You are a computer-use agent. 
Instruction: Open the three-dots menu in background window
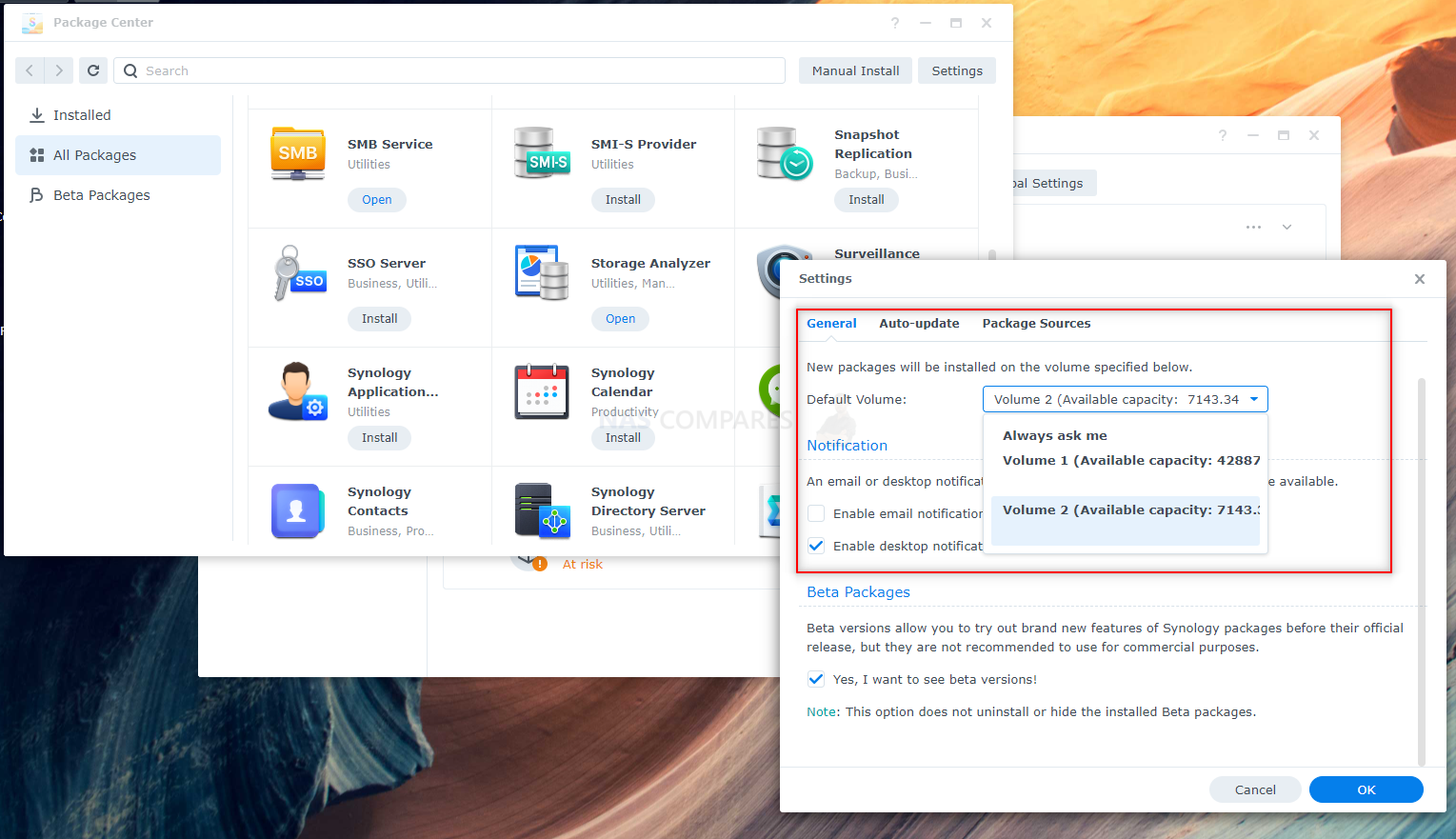1253,228
